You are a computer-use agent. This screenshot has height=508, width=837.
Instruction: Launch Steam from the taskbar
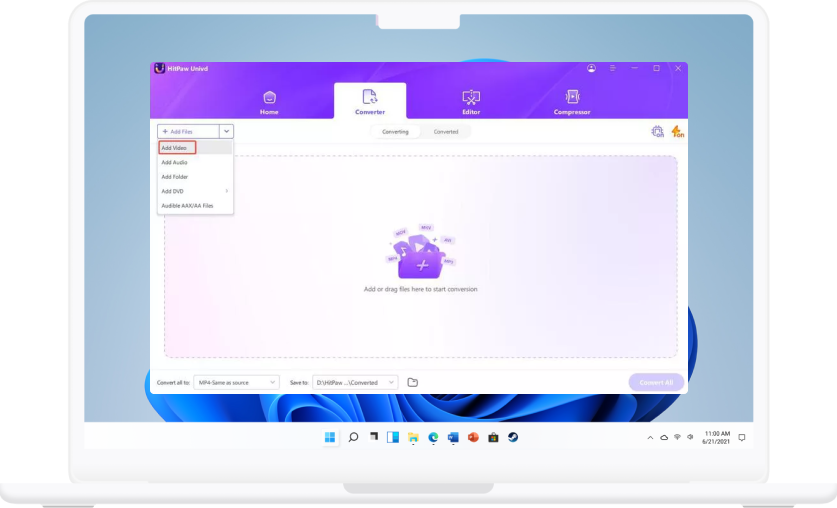pos(513,438)
